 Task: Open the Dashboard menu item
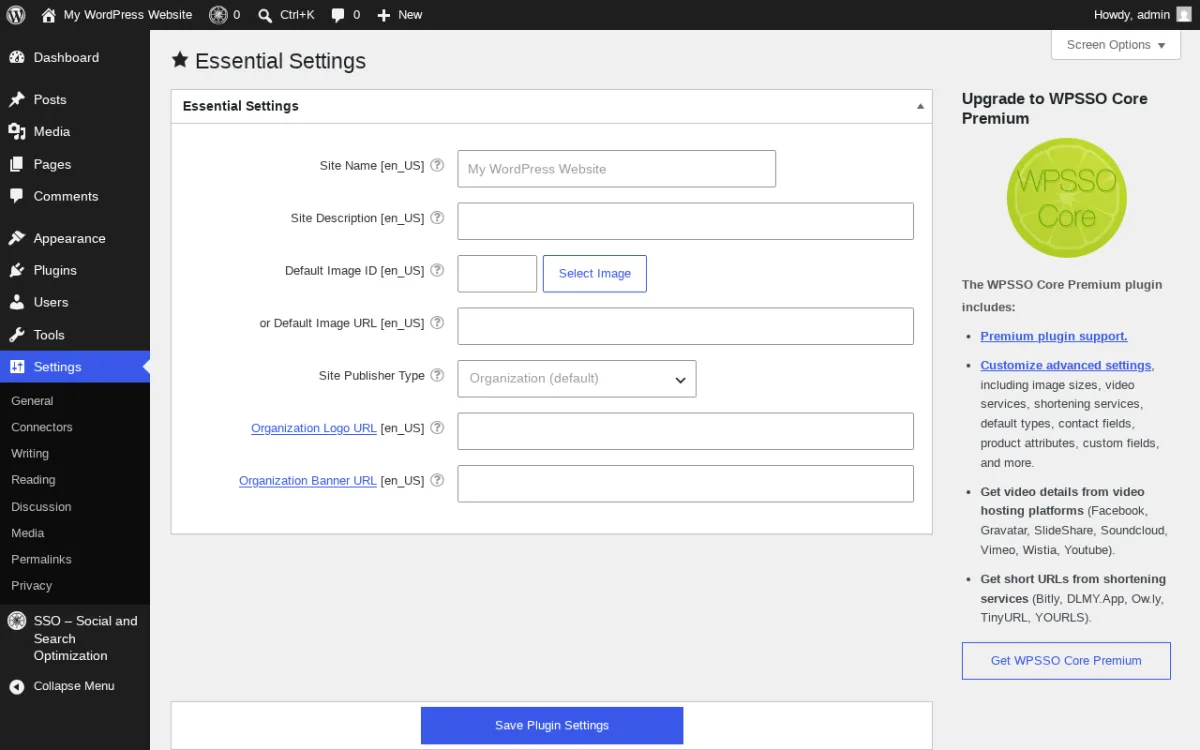pyautogui.click(x=75, y=58)
